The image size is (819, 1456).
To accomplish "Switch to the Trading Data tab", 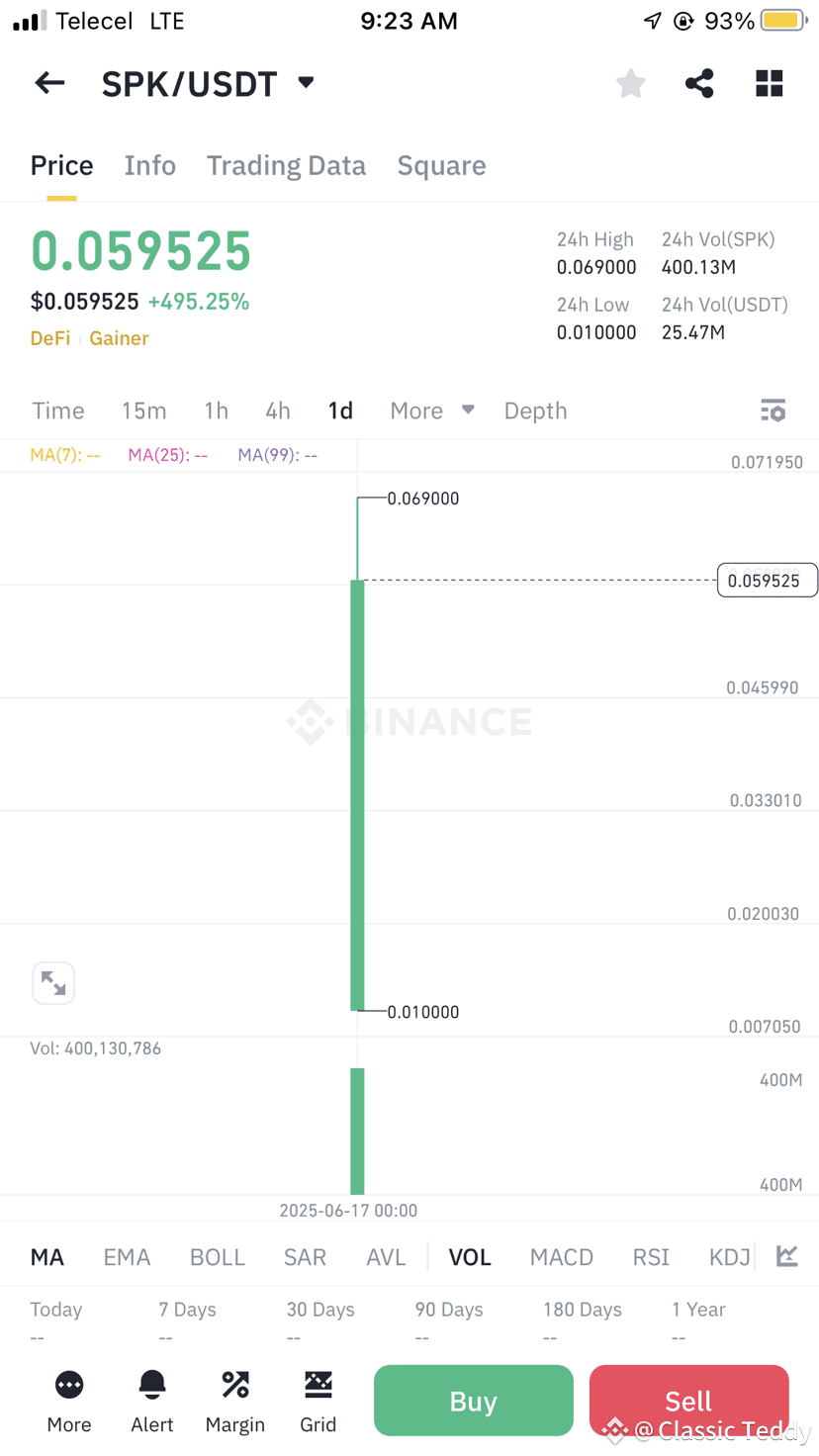I will (x=286, y=165).
